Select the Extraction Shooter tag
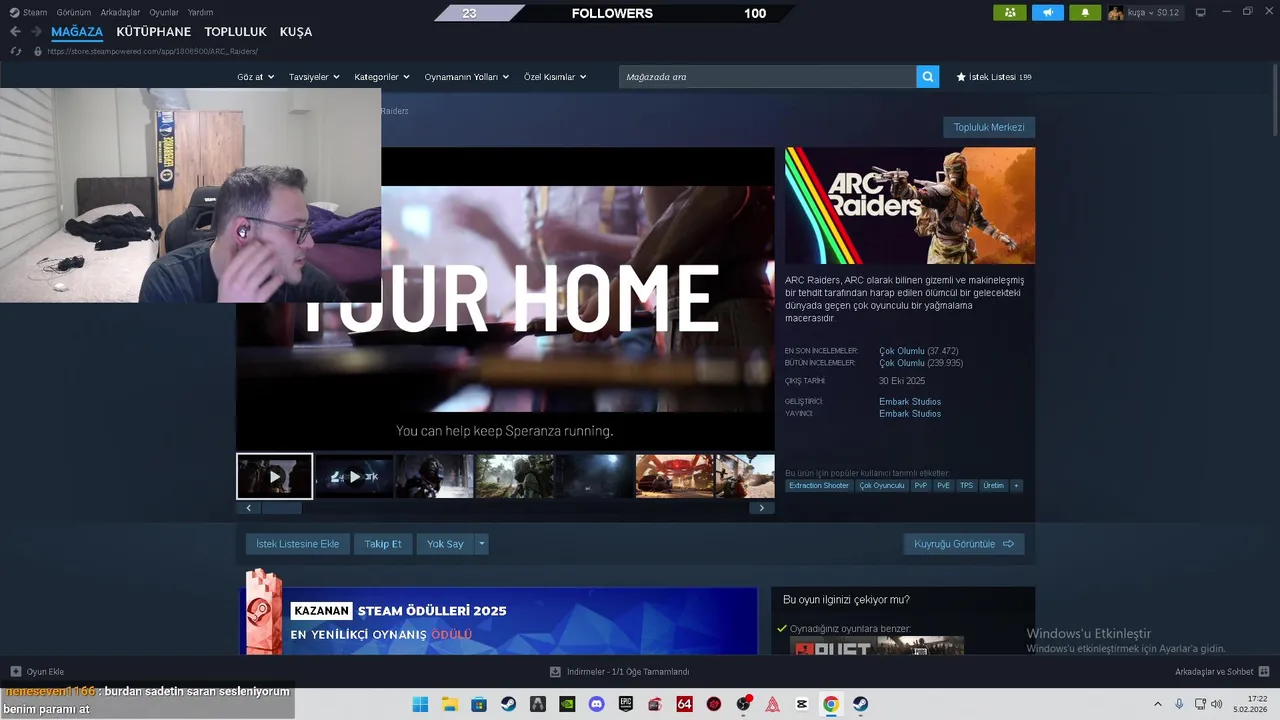This screenshot has height=720, width=1280. 819,486
